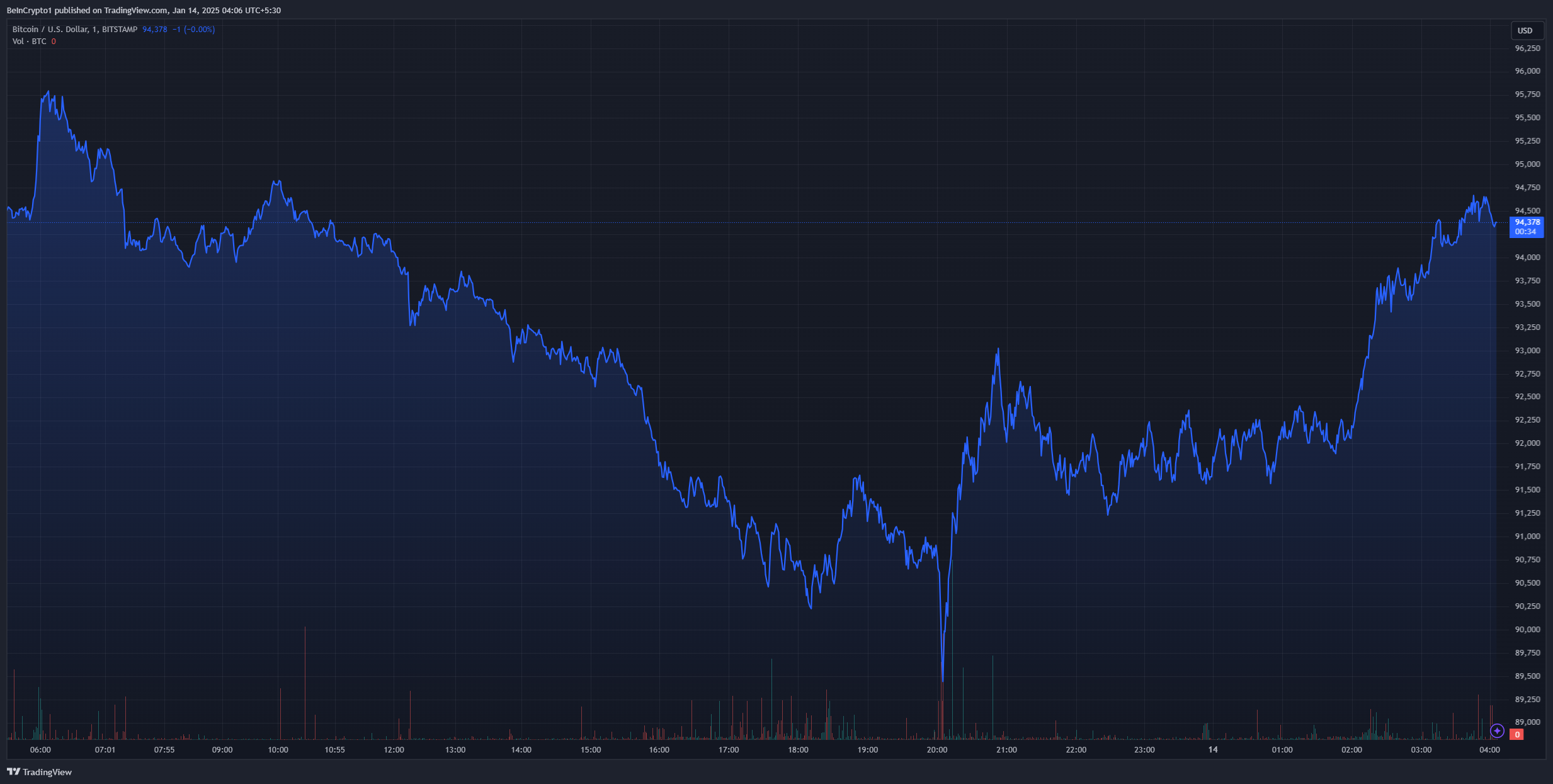Click the 20:00 label on time axis
The width and height of the screenshot is (1553, 784).
pos(936,749)
